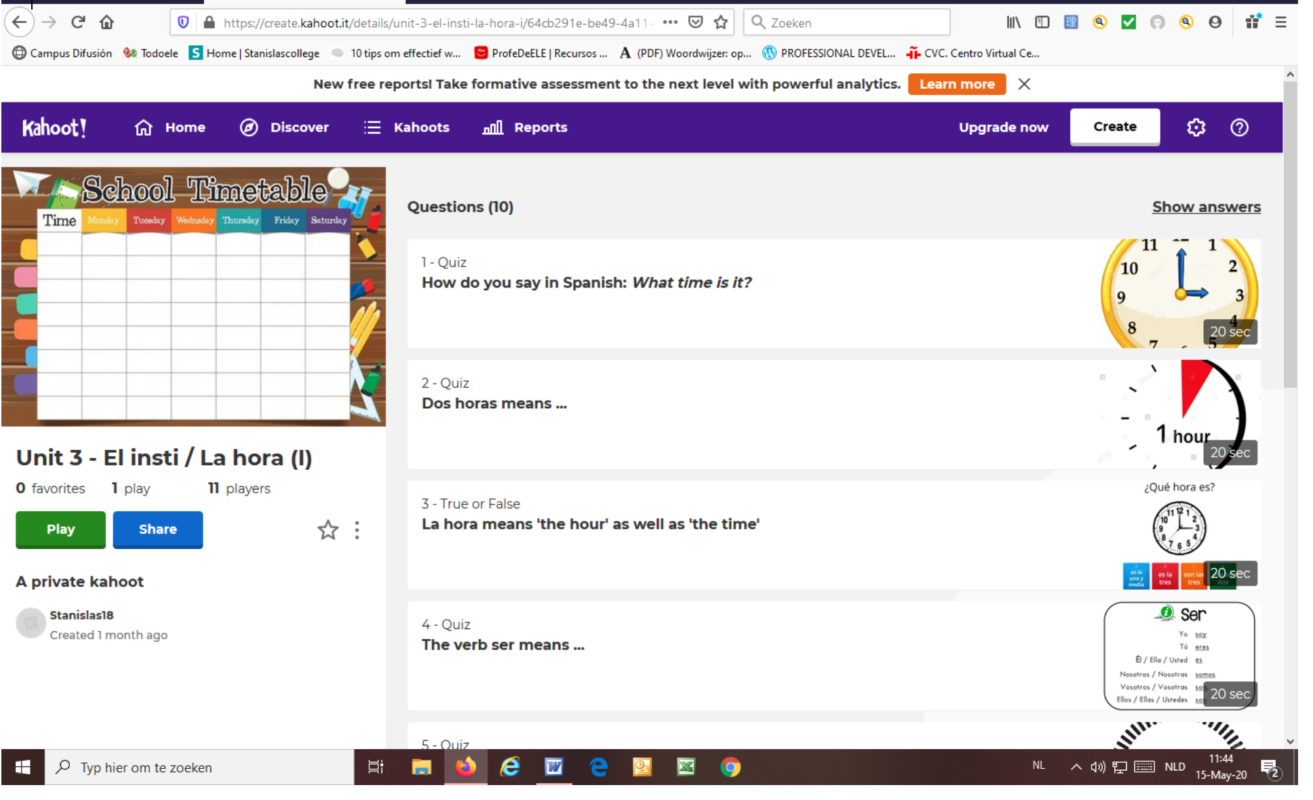Viewport: 1313px width, 800px height.
Task: Open the Kahoot help question mark icon
Action: pos(1239,127)
